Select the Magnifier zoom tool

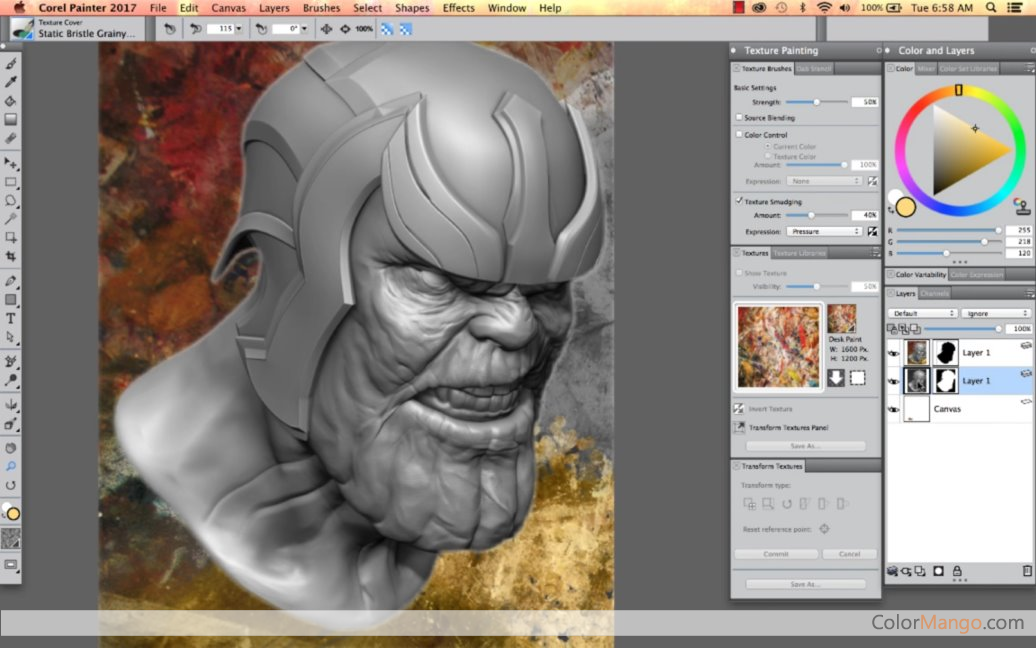pos(11,466)
